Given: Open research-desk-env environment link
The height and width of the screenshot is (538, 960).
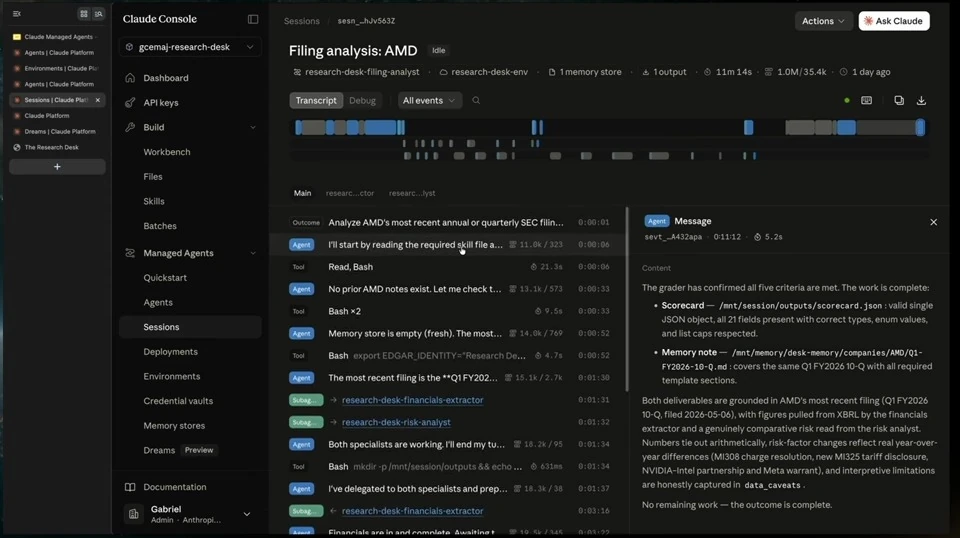Looking at the screenshot, I should [x=484, y=72].
